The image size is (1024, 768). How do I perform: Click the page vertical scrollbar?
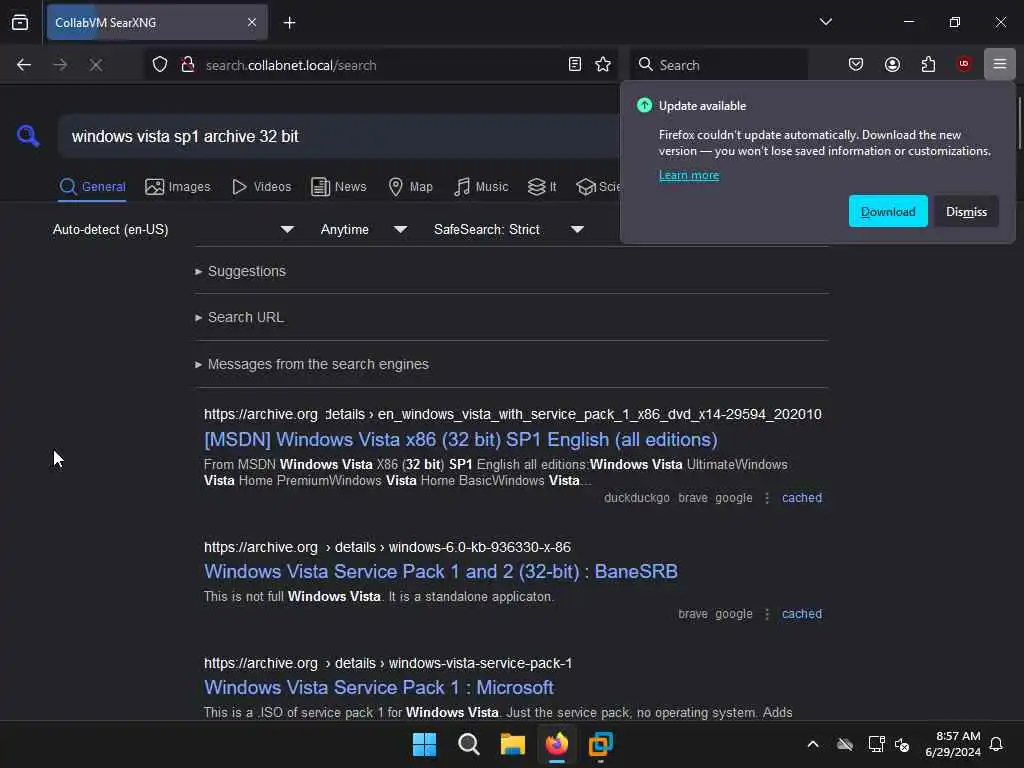pos(1019,123)
